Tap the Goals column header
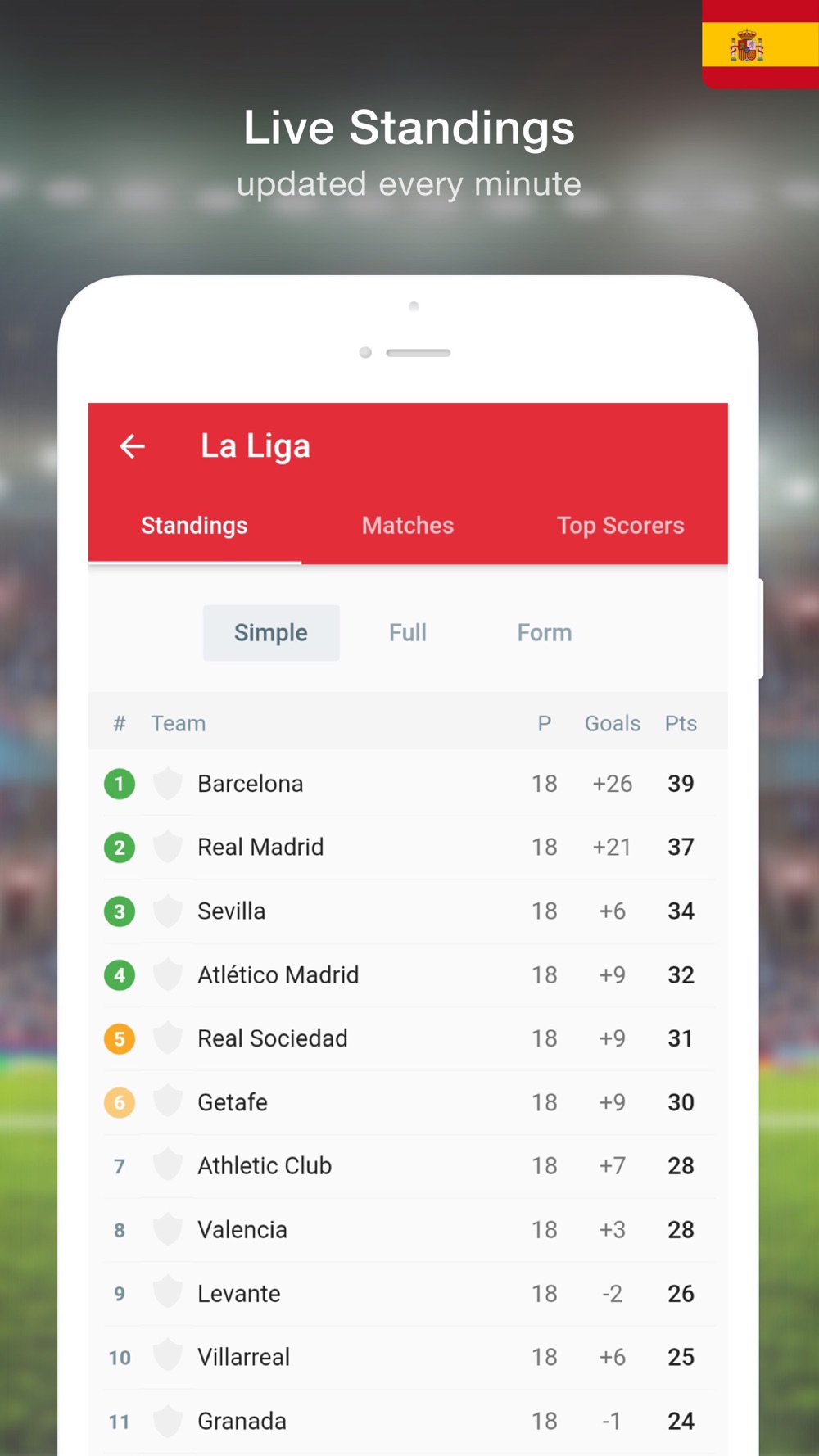Image resolution: width=819 pixels, height=1456 pixels. (613, 724)
